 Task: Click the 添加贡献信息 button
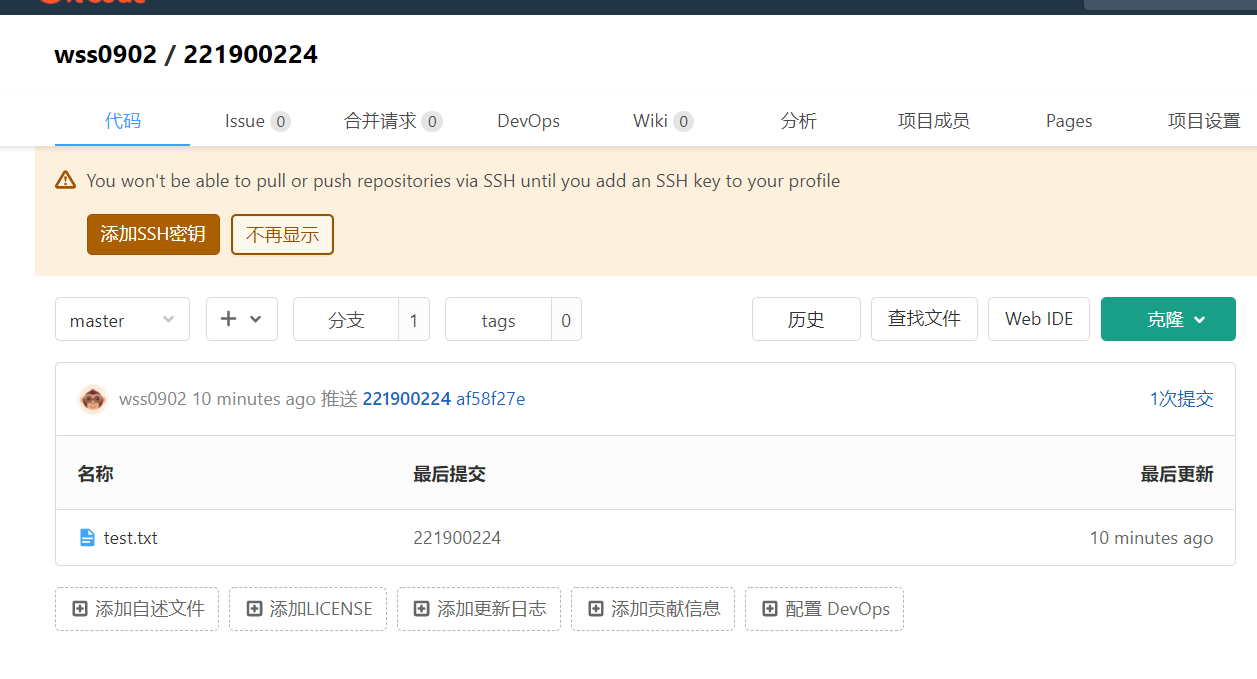(x=654, y=609)
